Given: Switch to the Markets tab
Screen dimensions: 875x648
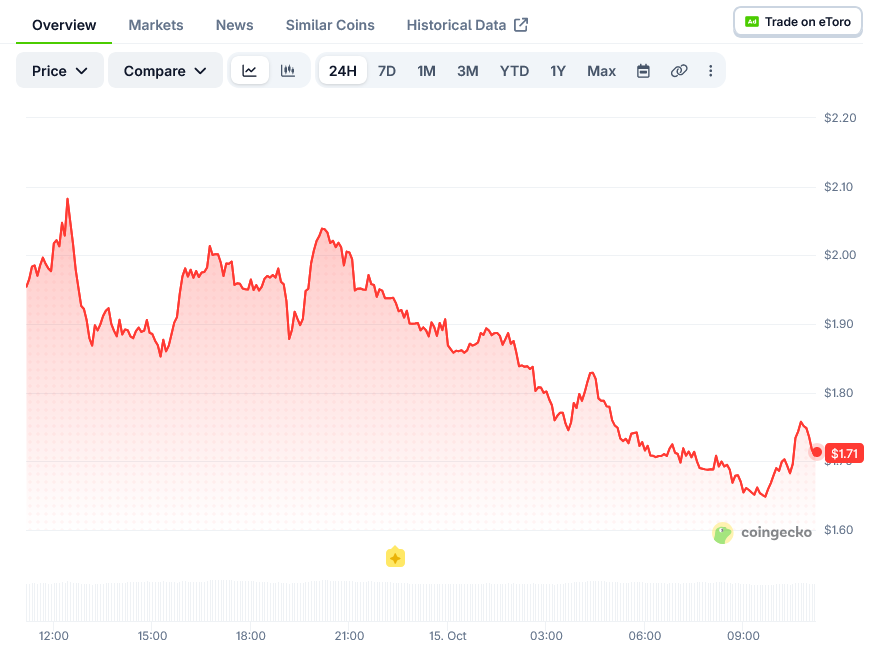Looking at the screenshot, I should pos(156,25).
